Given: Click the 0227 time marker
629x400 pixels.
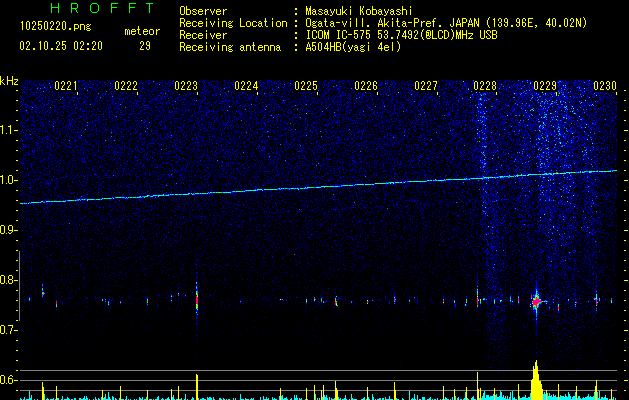Looking at the screenshot, I should (426, 86).
